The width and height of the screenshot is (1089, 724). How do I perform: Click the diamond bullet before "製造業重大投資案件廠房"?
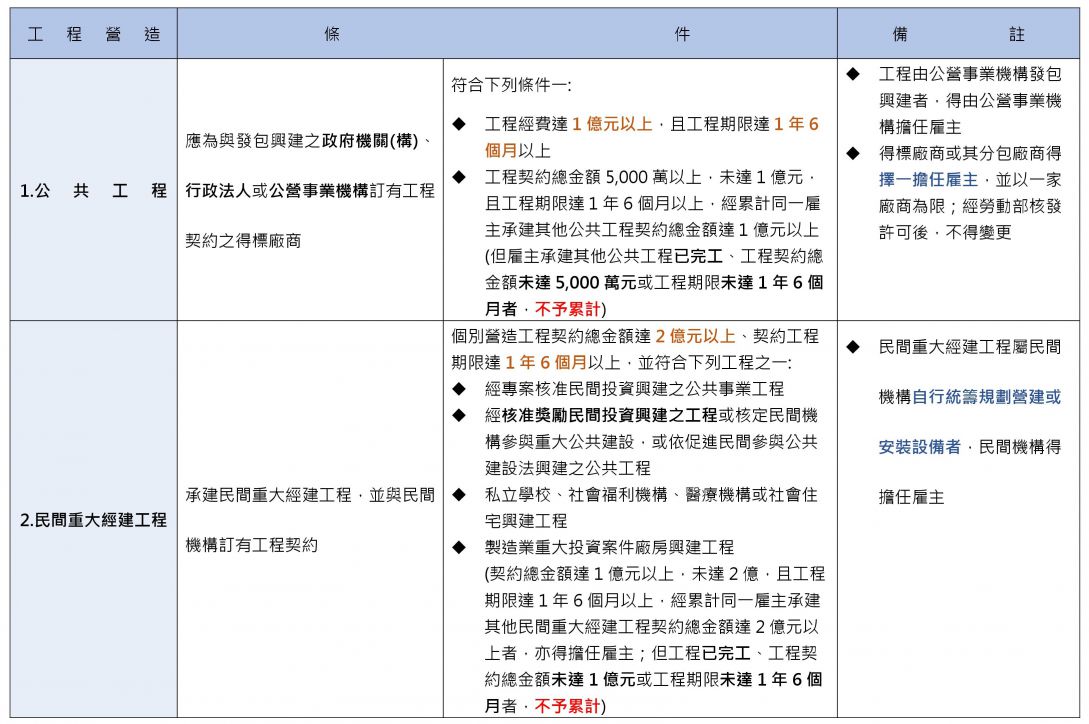pos(459,547)
